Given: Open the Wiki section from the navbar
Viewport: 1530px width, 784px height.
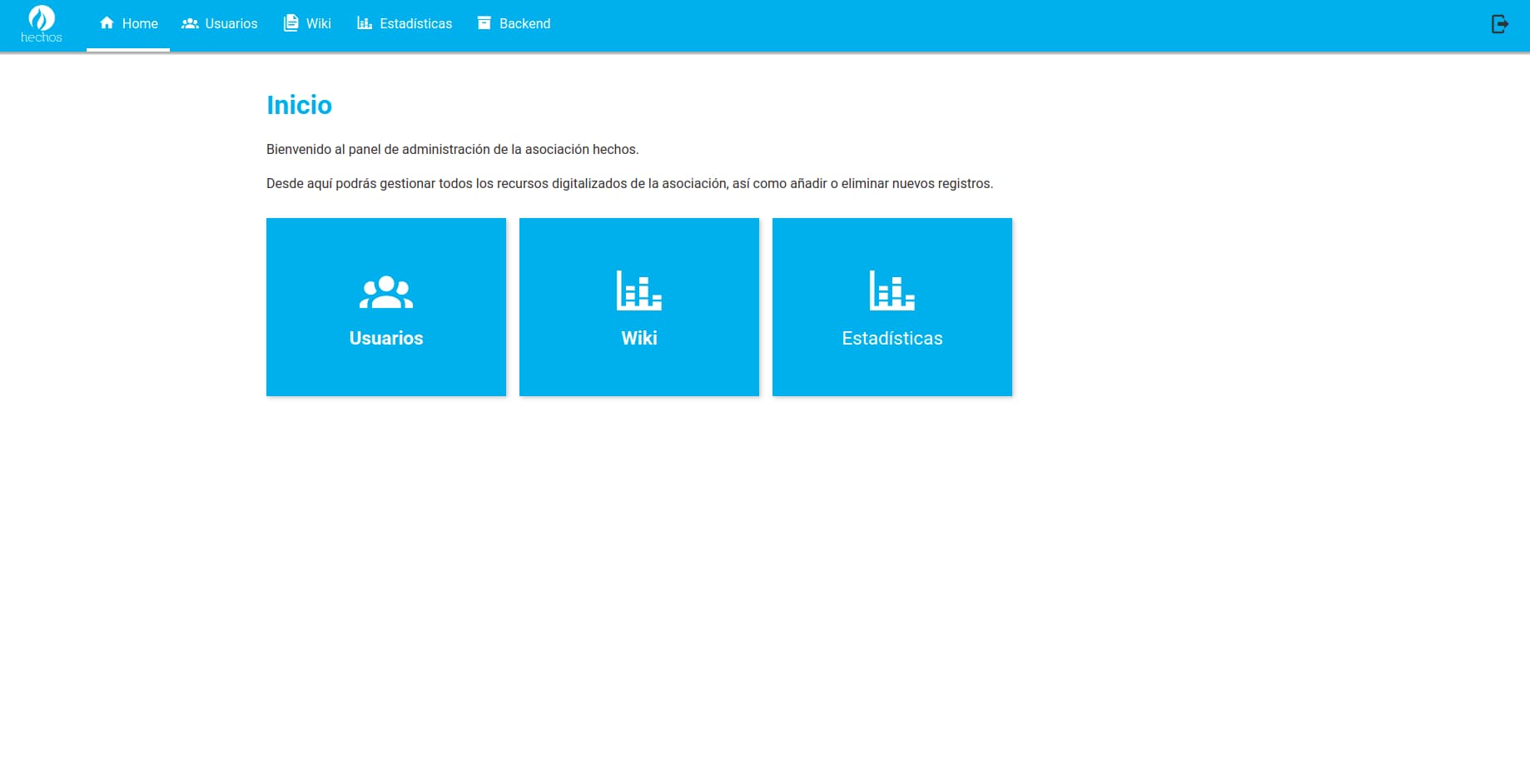Looking at the screenshot, I should coord(318,23).
